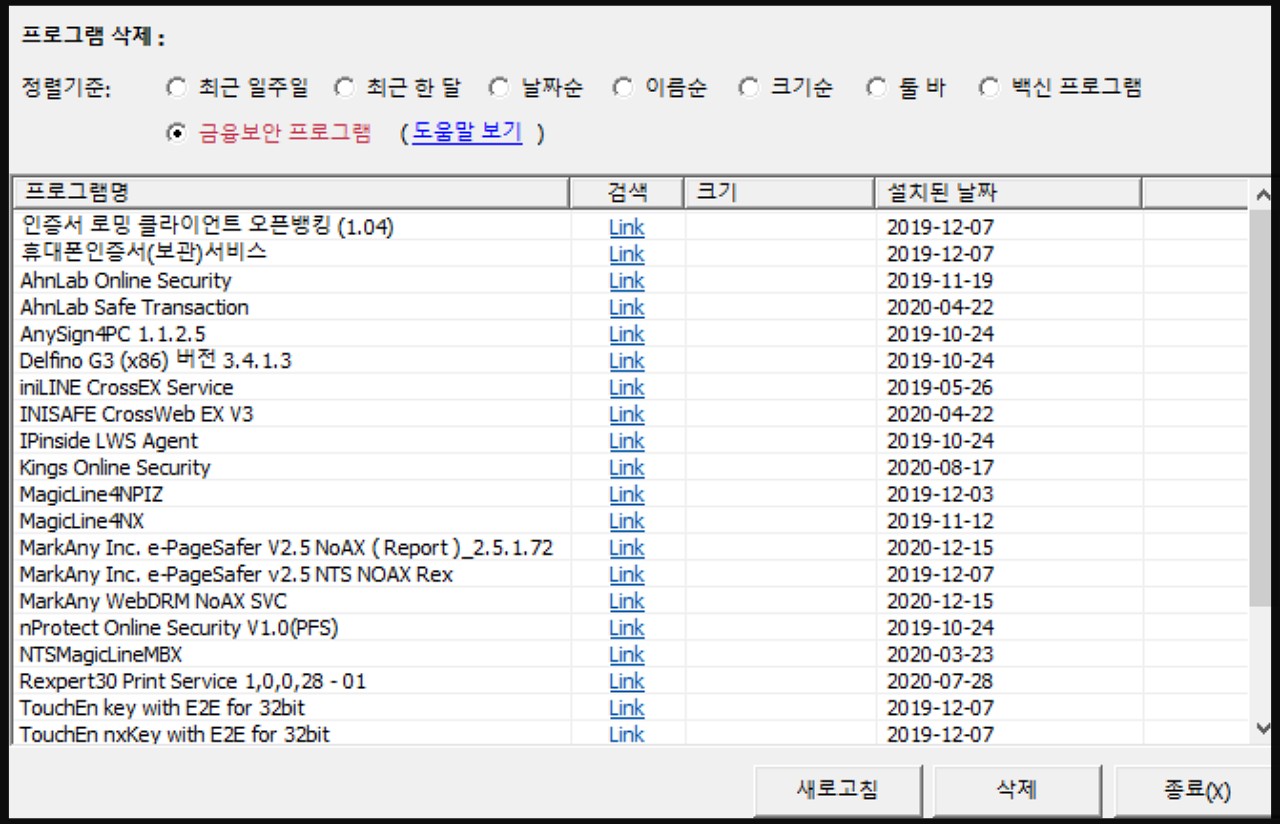Select the IPinside LWS Agent entry

108,441
